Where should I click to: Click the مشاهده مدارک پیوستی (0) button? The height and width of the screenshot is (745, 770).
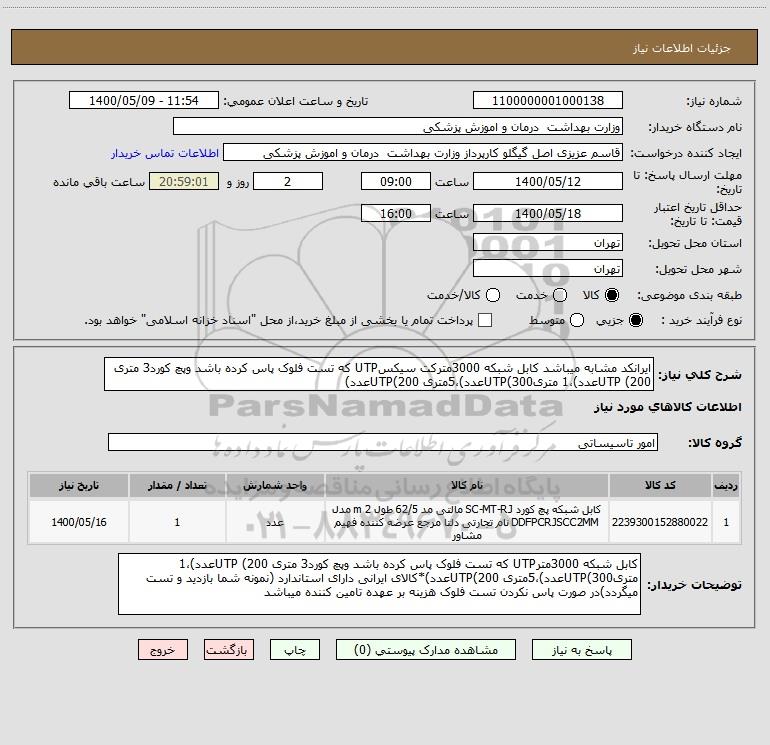point(426,650)
